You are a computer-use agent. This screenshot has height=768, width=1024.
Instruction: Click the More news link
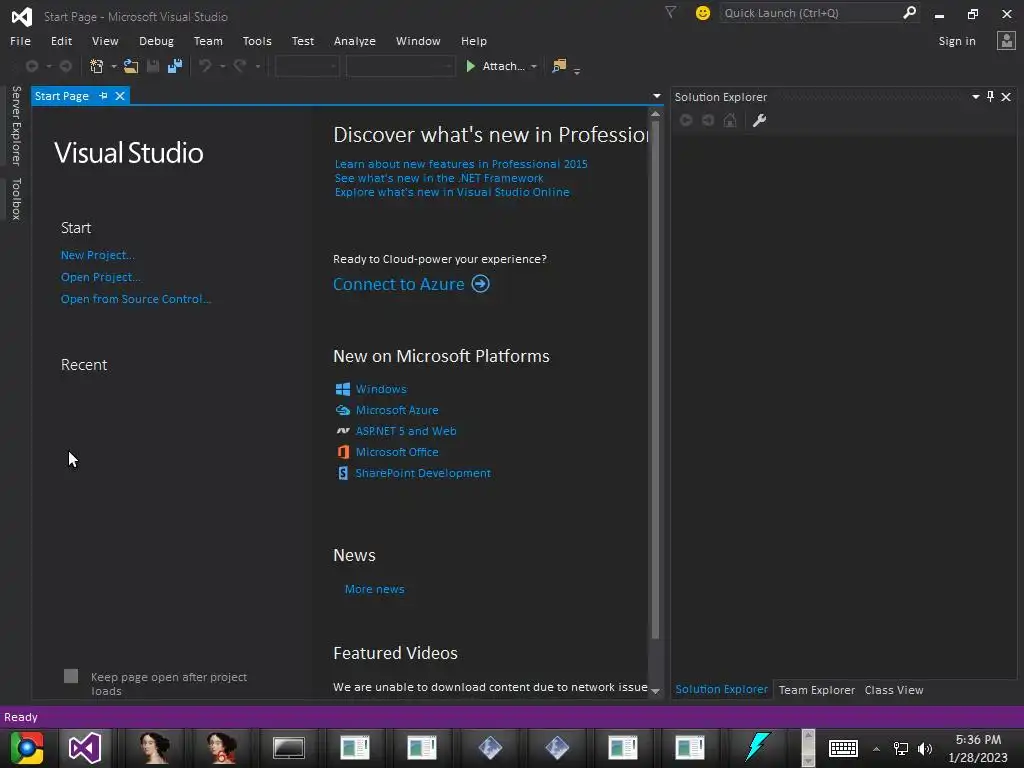pyautogui.click(x=374, y=589)
